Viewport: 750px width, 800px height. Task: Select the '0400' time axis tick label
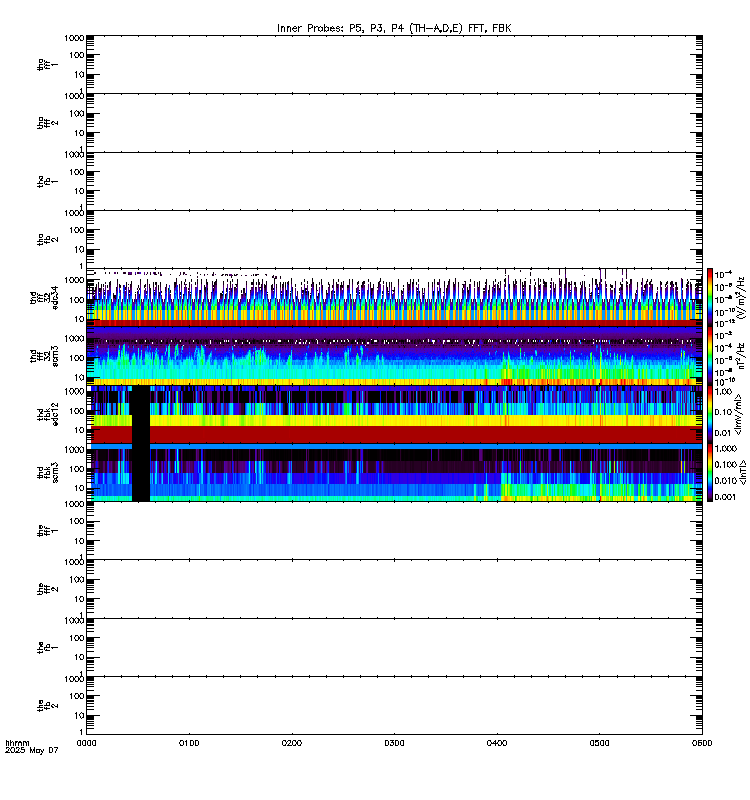497,743
